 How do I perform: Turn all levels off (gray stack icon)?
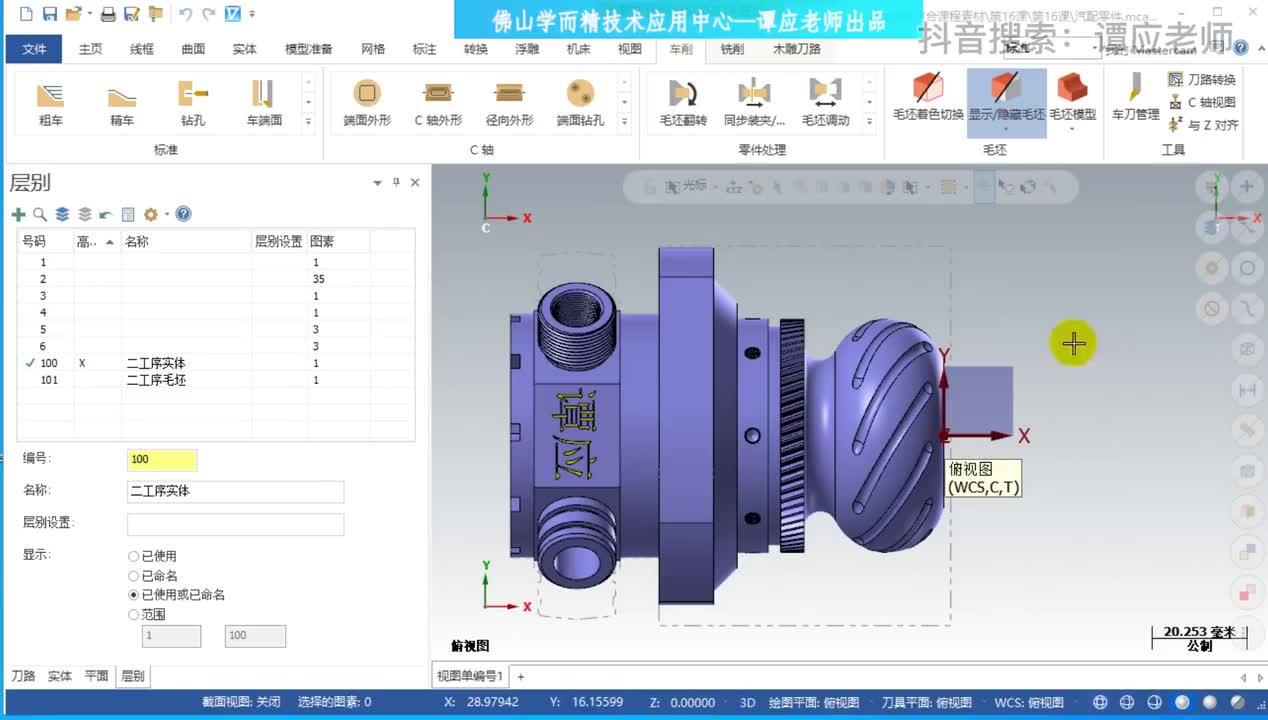click(84, 214)
